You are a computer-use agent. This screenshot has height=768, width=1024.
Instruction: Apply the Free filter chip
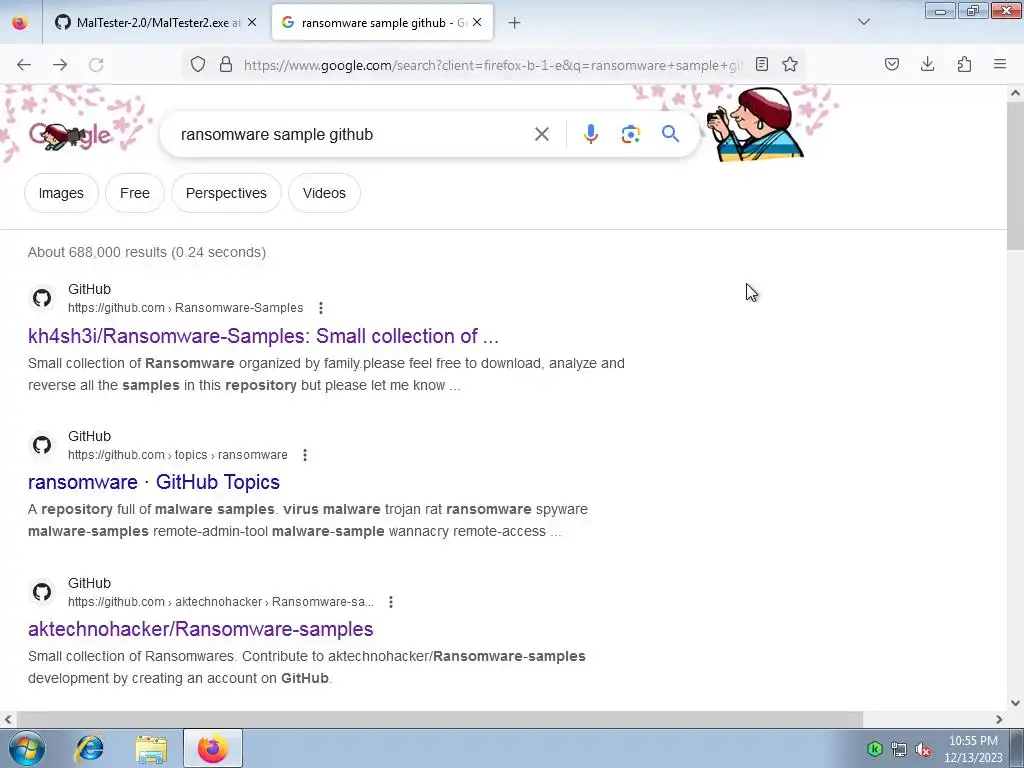pos(135,193)
